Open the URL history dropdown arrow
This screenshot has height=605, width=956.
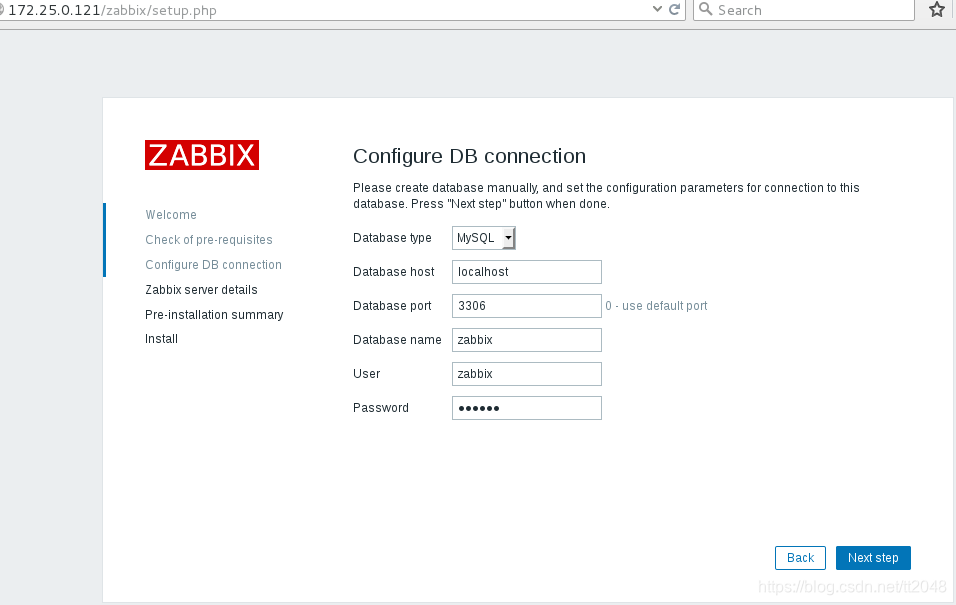click(x=657, y=9)
